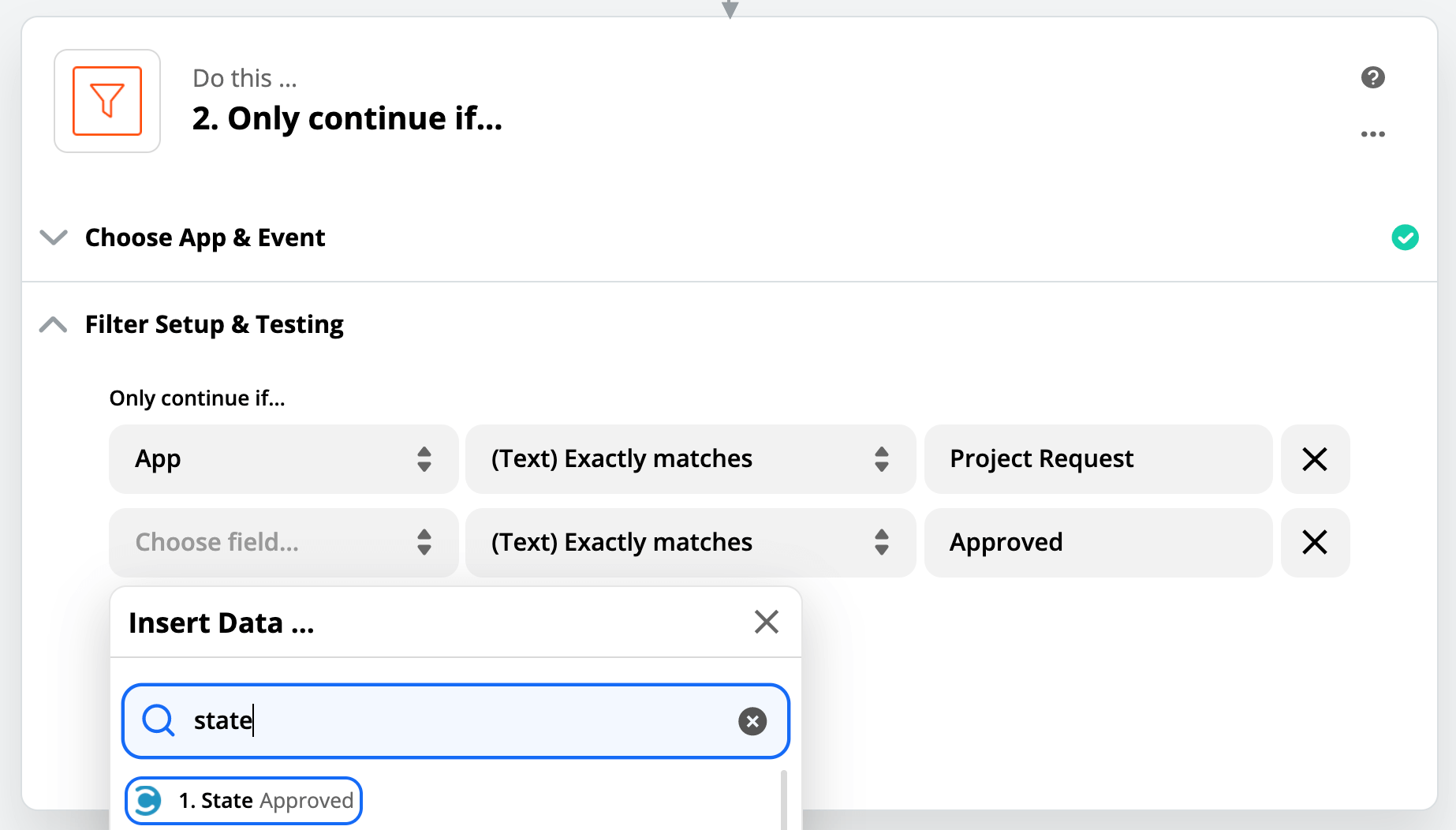
Task: Collapse the Filter Setup & Testing section
Action: point(54,324)
